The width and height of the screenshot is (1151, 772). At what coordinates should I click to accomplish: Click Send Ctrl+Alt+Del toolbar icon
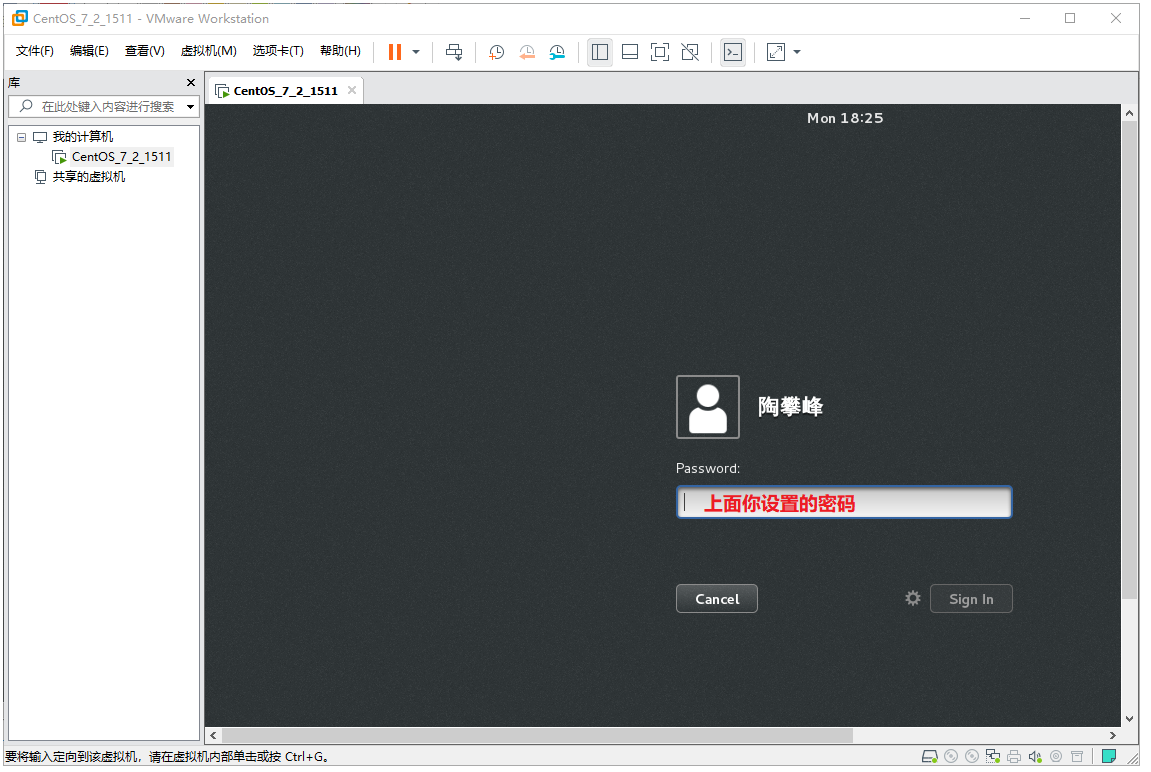click(454, 52)
